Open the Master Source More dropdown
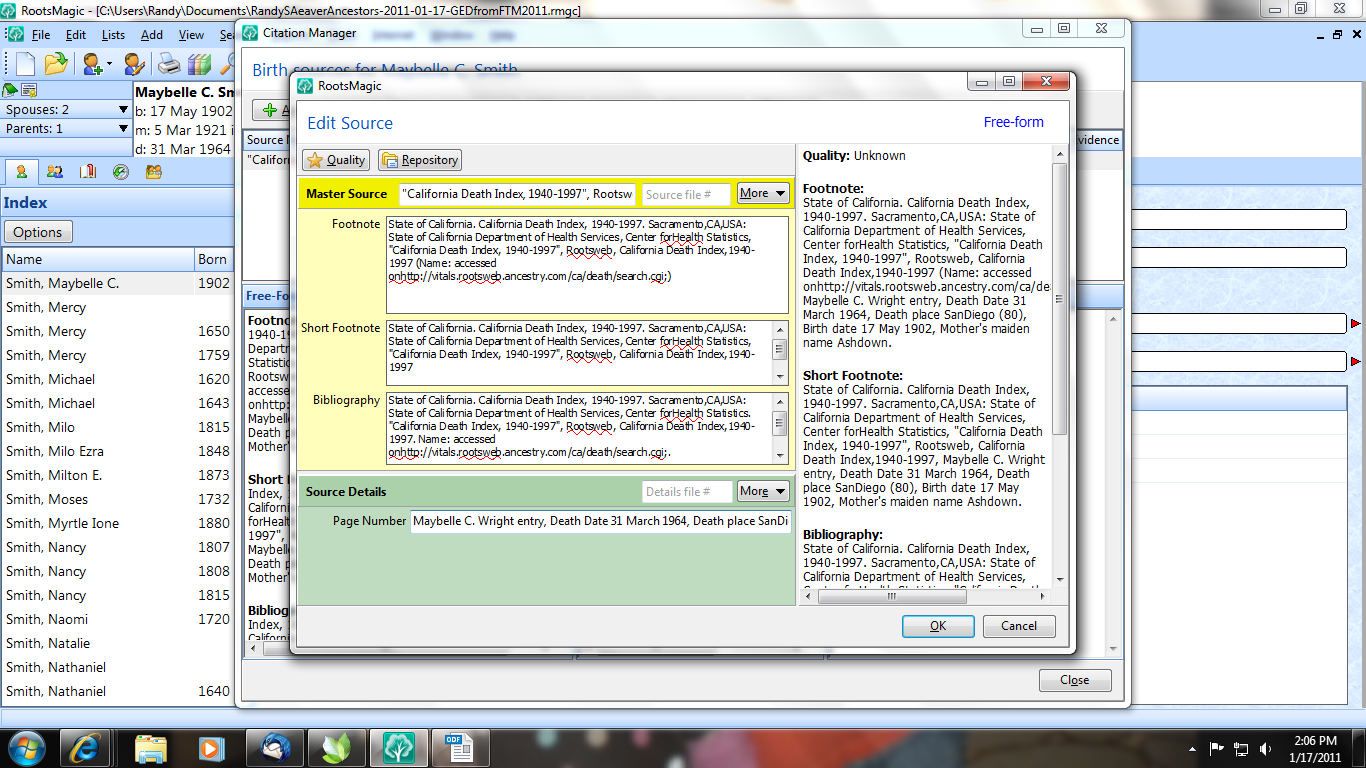This screenshot has width=1366, height=768. [x=763, y=193]
